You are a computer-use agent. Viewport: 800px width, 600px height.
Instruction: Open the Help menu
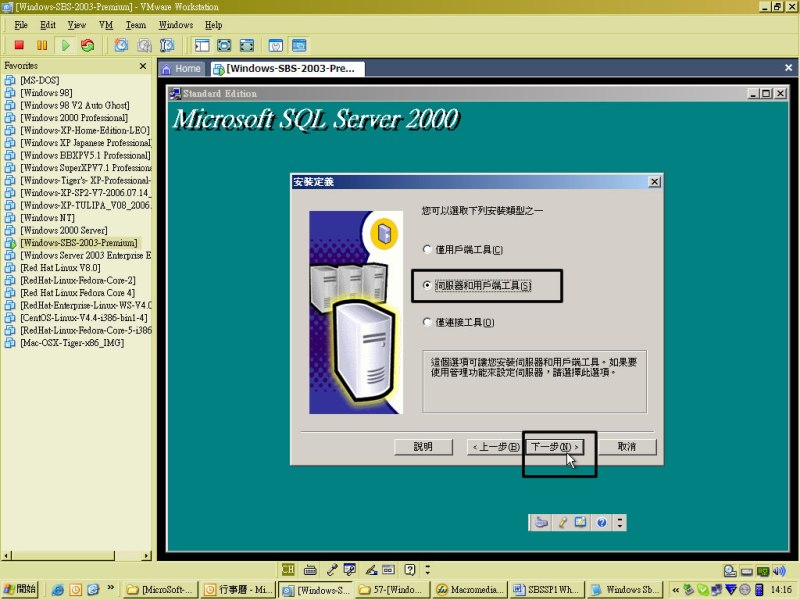coord(213,25)
